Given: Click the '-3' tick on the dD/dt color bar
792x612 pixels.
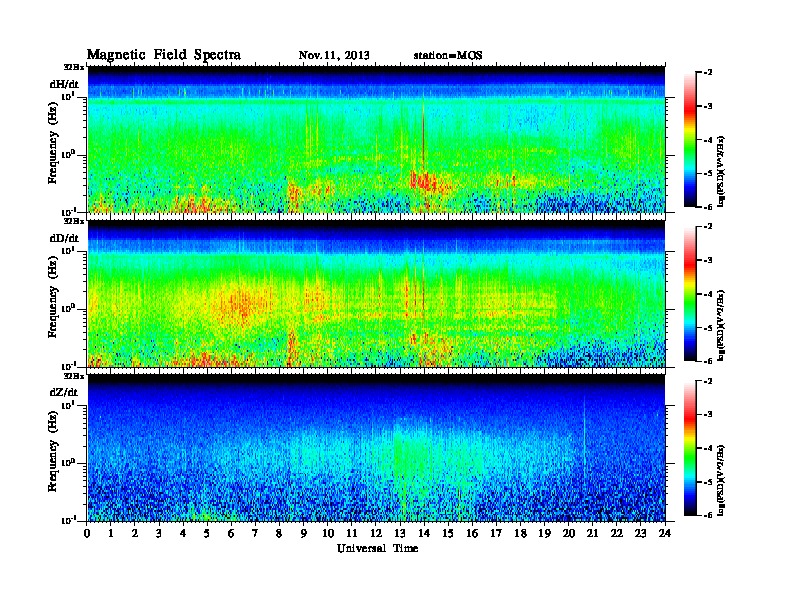Looking at the screenshot, I should click(708, 260).
